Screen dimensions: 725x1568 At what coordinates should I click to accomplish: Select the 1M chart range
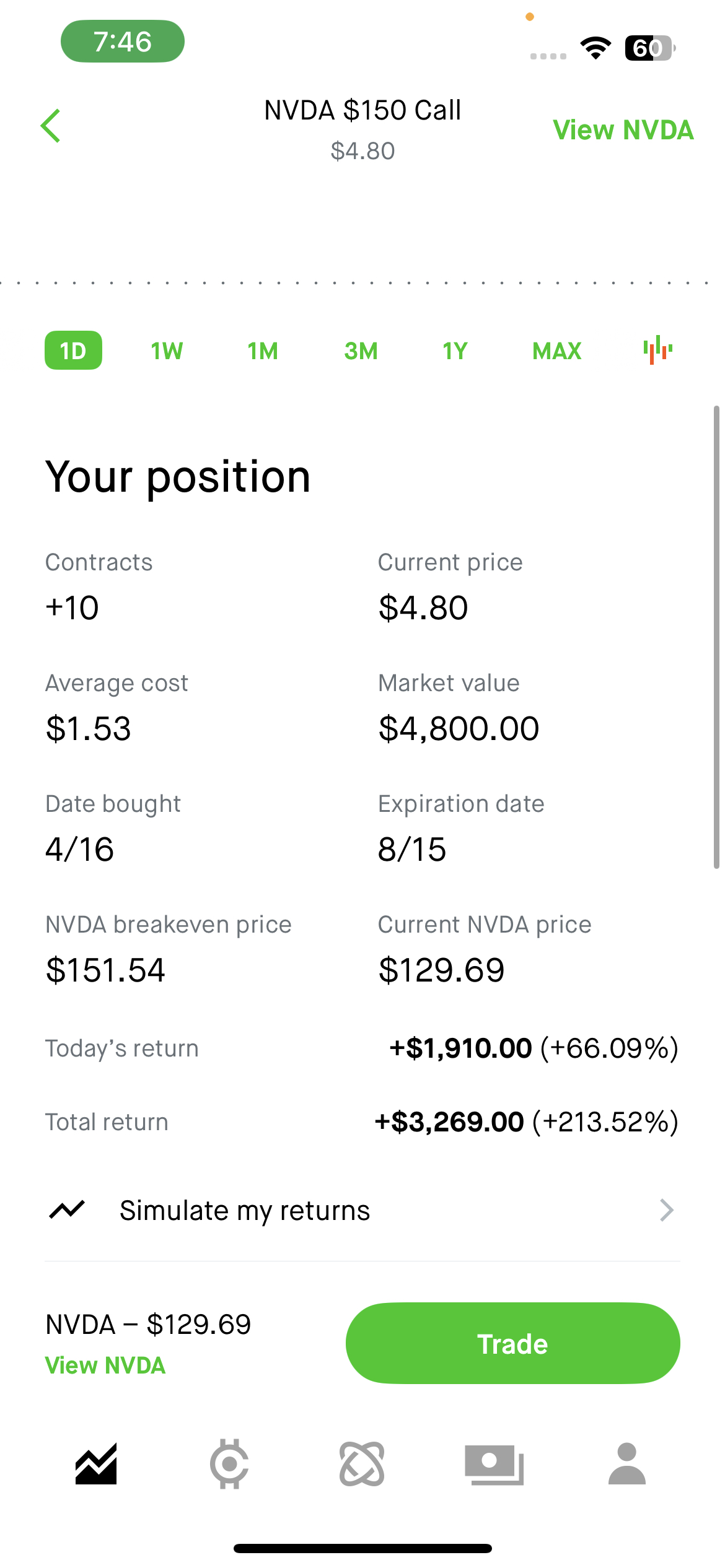pyautogui.click(x=263, y=351)
